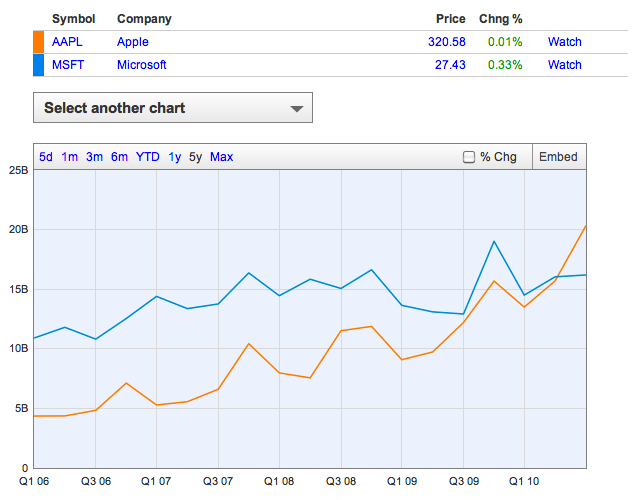Select the 5y time range
Viewport: 640px width, 500px height.
point(196,157)
